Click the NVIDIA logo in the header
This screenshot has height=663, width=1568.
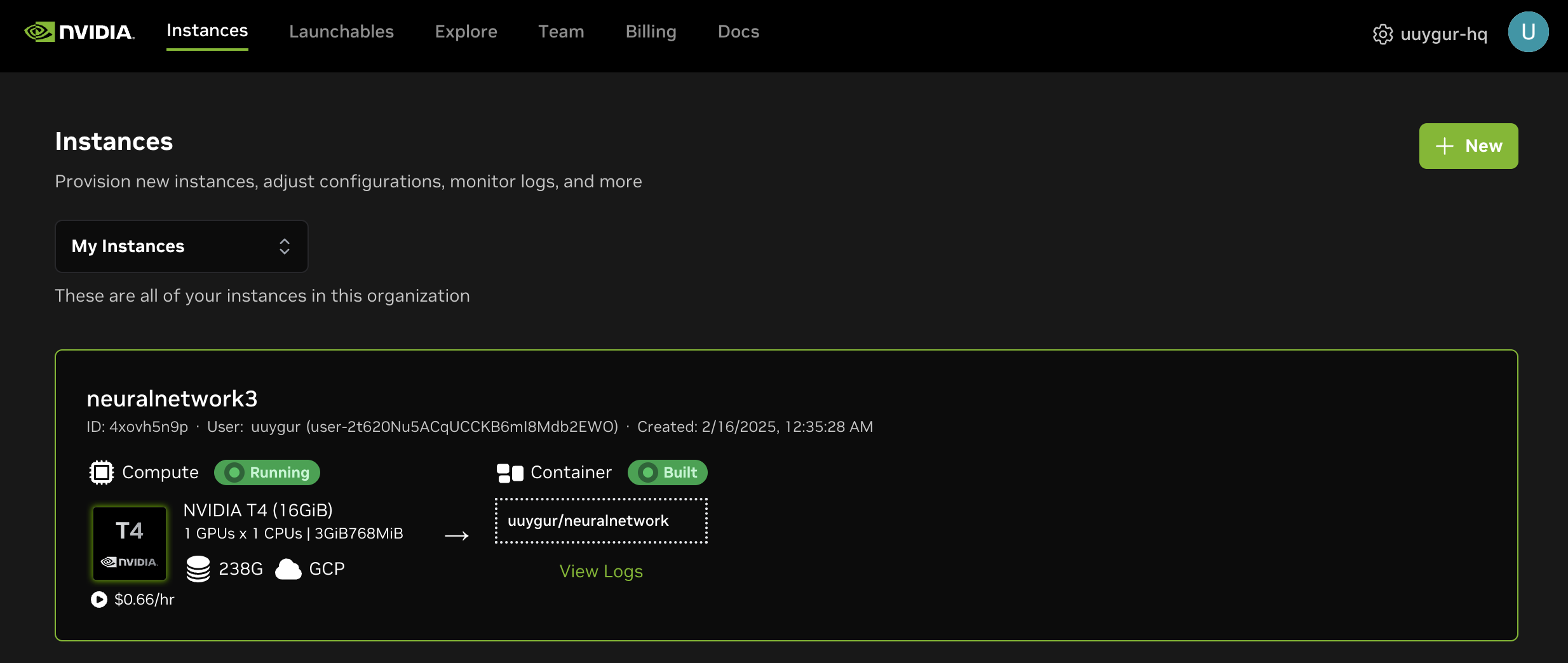(79, 32)
